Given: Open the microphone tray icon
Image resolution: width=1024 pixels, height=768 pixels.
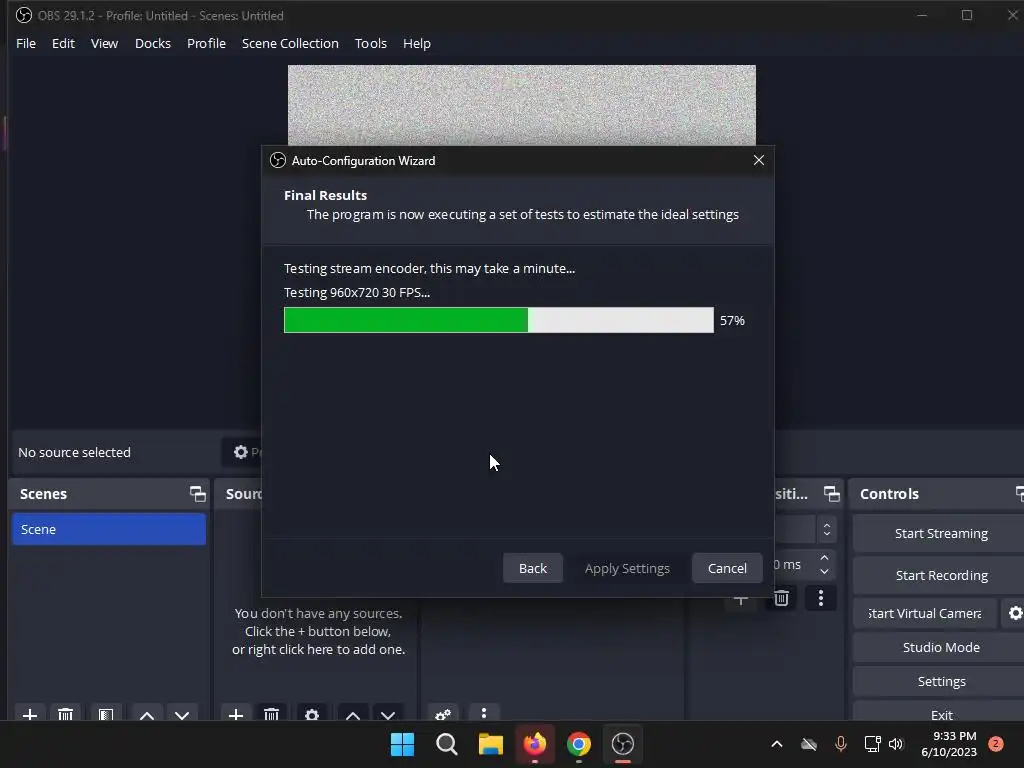Looking at the screenshot, I should [x=840, y=744].
